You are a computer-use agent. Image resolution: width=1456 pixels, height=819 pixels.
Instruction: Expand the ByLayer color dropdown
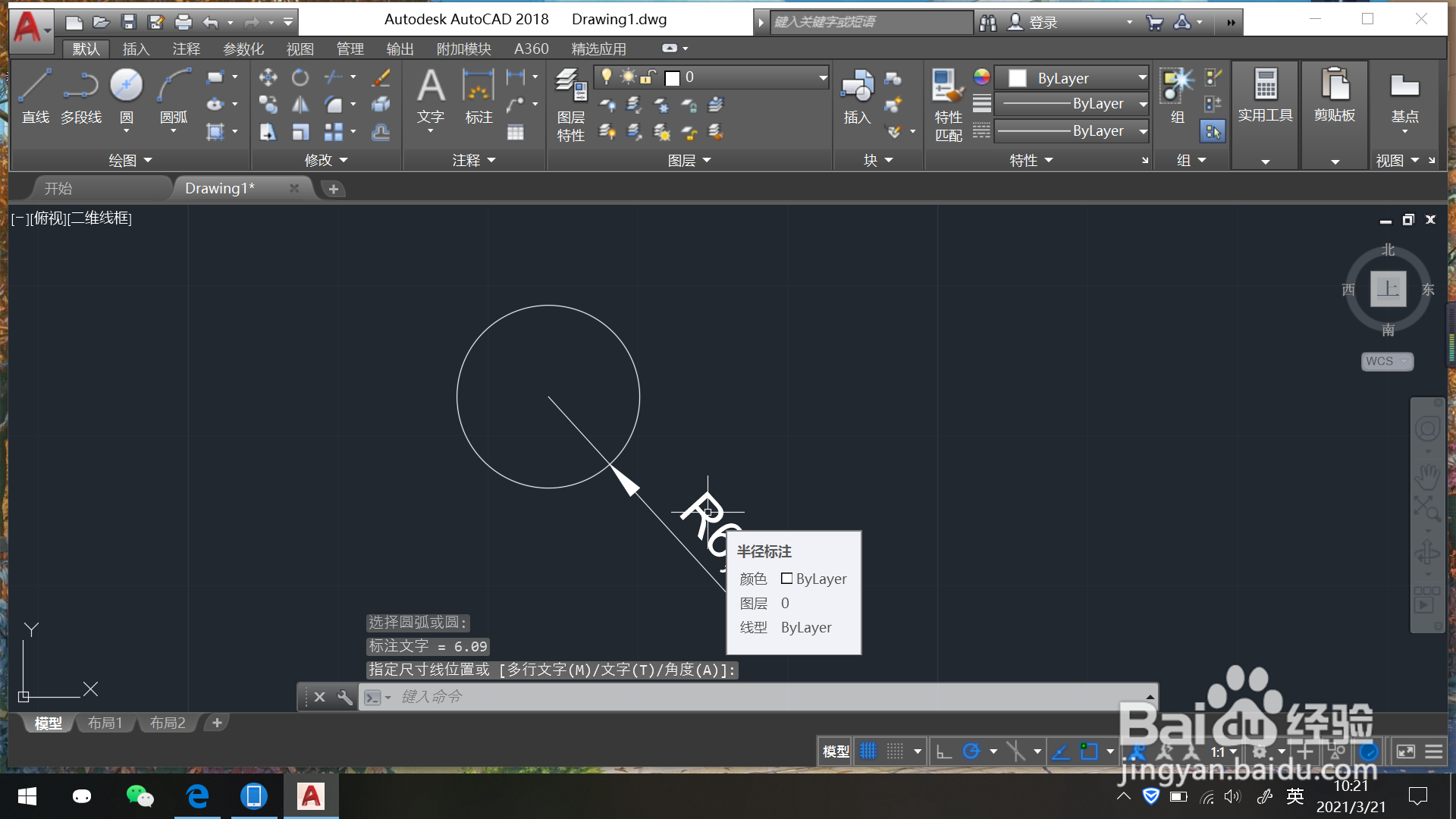point(1142,77)
